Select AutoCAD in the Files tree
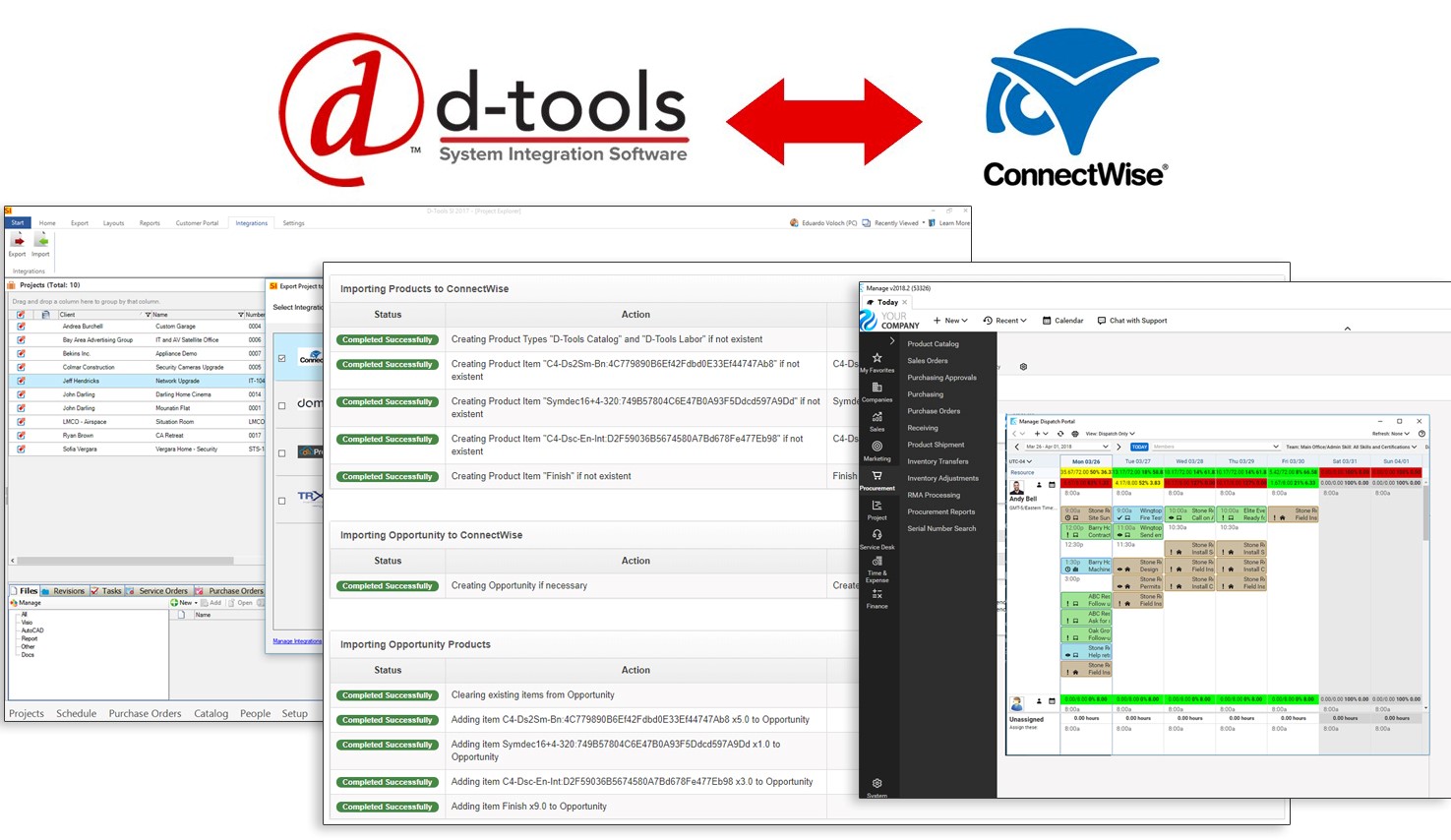 click(32, 630)
